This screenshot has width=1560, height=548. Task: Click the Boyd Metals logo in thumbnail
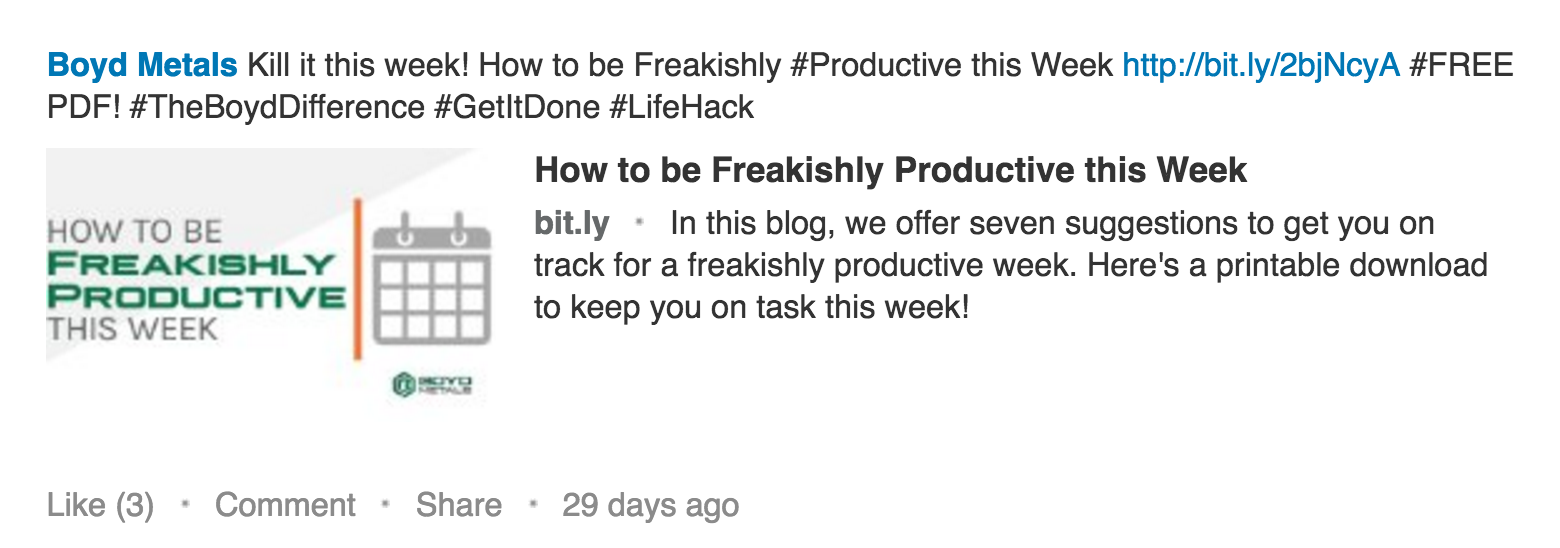click(433, 385)
